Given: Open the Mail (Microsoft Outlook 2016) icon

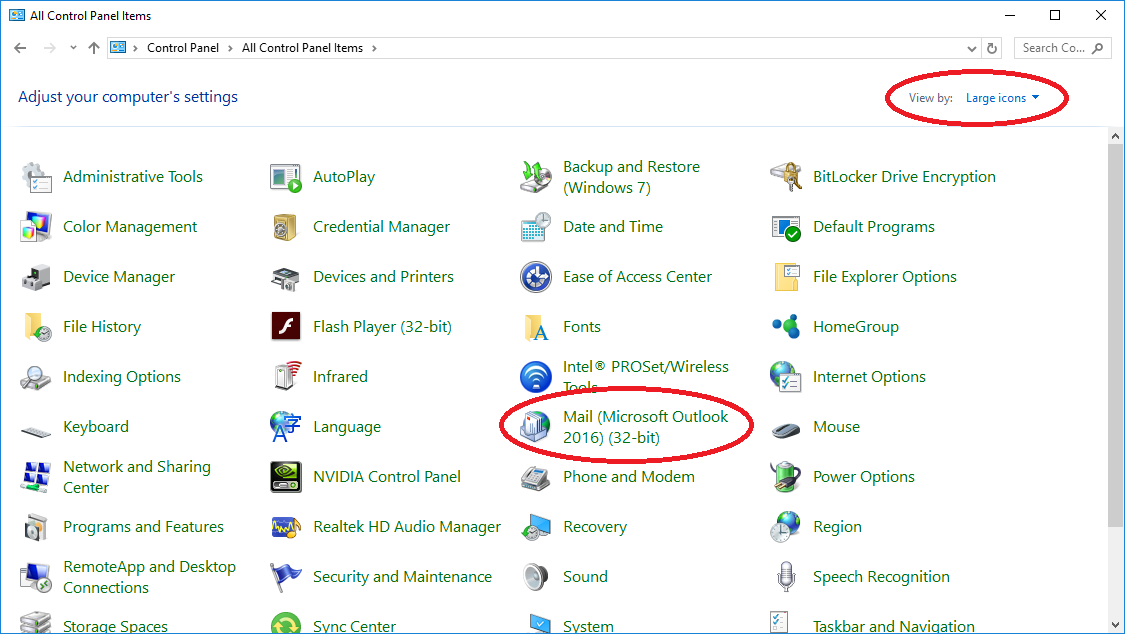Looking at the screenshot, I should pos(536,427).
